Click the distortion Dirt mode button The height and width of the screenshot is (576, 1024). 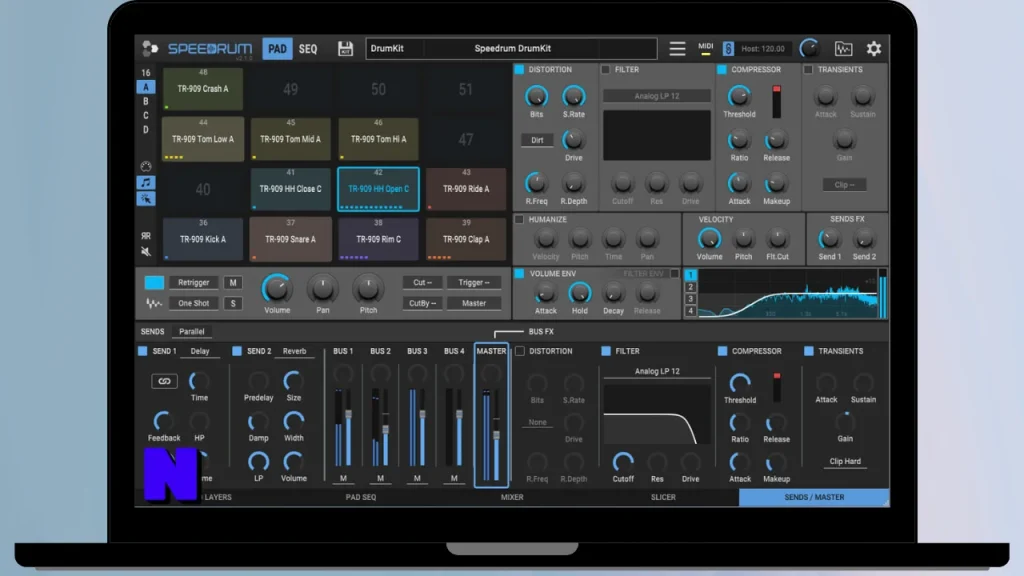click(537, 140)
